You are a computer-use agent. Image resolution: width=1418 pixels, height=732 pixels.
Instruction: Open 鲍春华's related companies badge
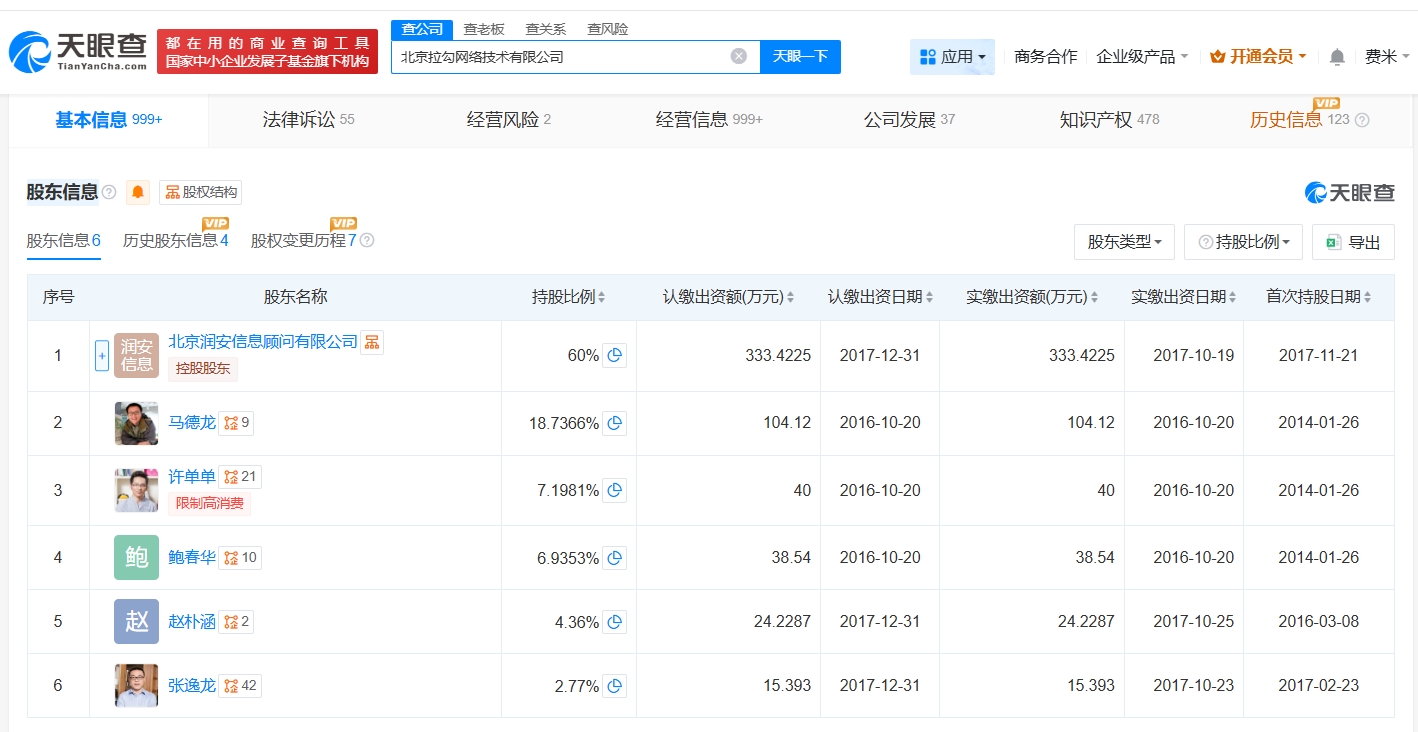pos(240,557)
